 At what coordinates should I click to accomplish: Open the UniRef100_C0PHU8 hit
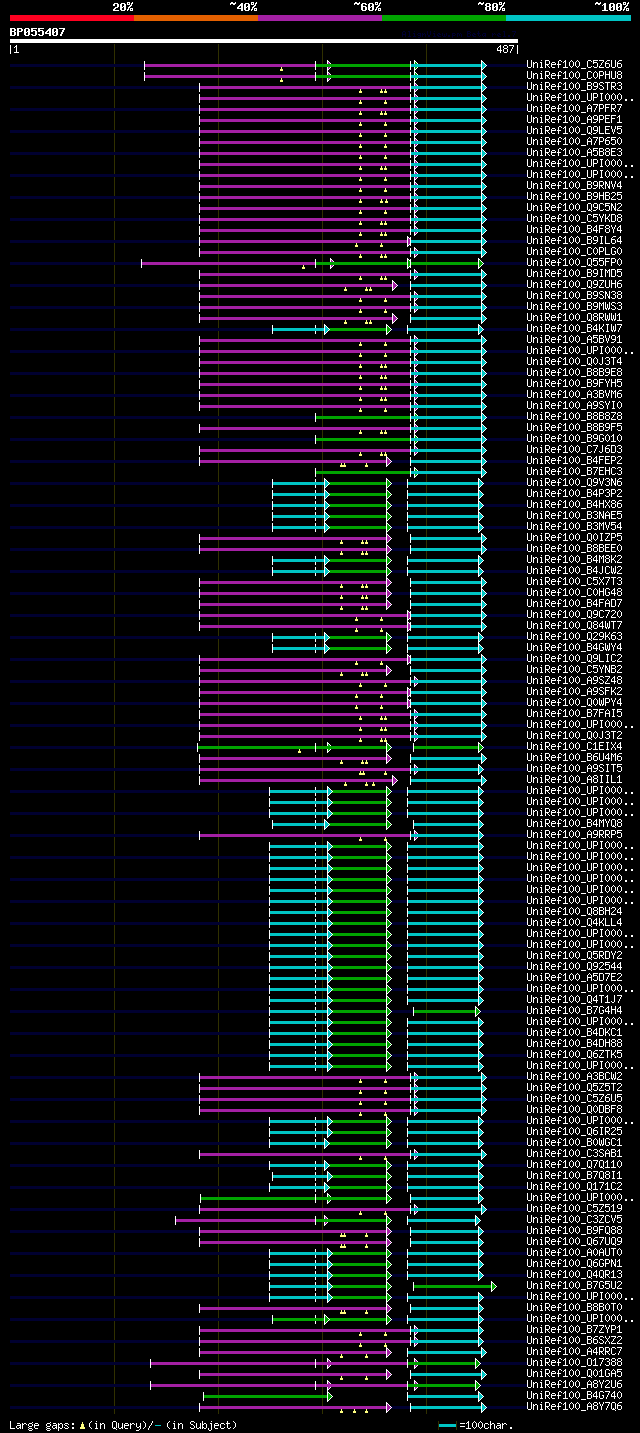coord(574,76)
